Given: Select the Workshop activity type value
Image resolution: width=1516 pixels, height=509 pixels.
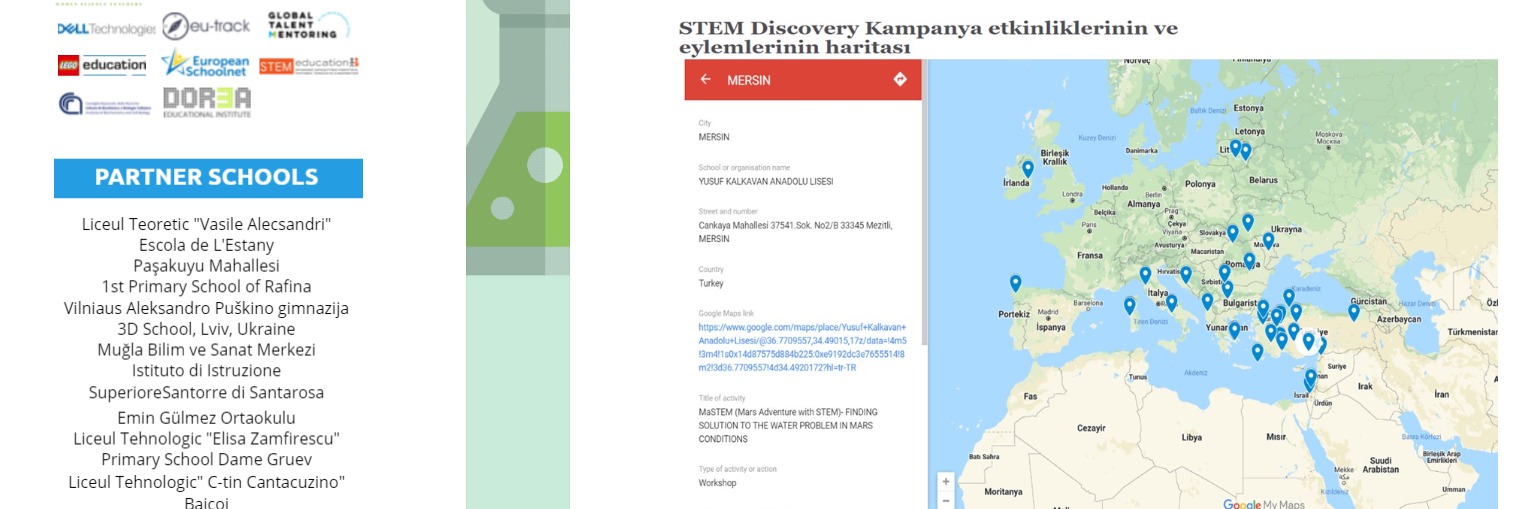Looking at the screenshot, I should (x=717, y=483).
